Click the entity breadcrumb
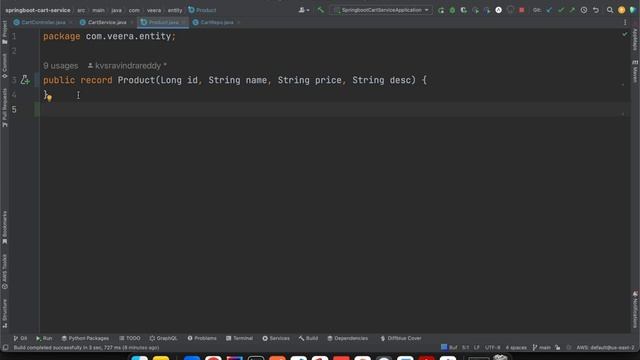This screenshot has width=640, height=360. [x=175, y=10]
